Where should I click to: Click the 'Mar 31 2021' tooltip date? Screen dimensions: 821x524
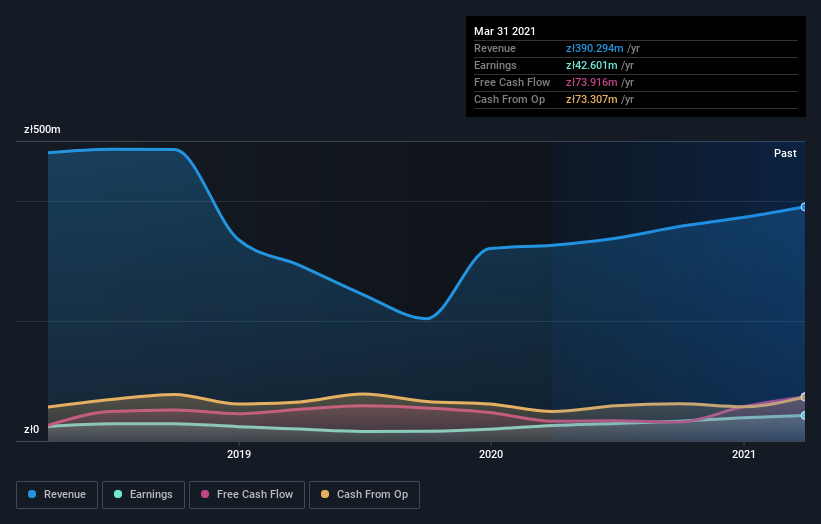[x=505, y=31]
